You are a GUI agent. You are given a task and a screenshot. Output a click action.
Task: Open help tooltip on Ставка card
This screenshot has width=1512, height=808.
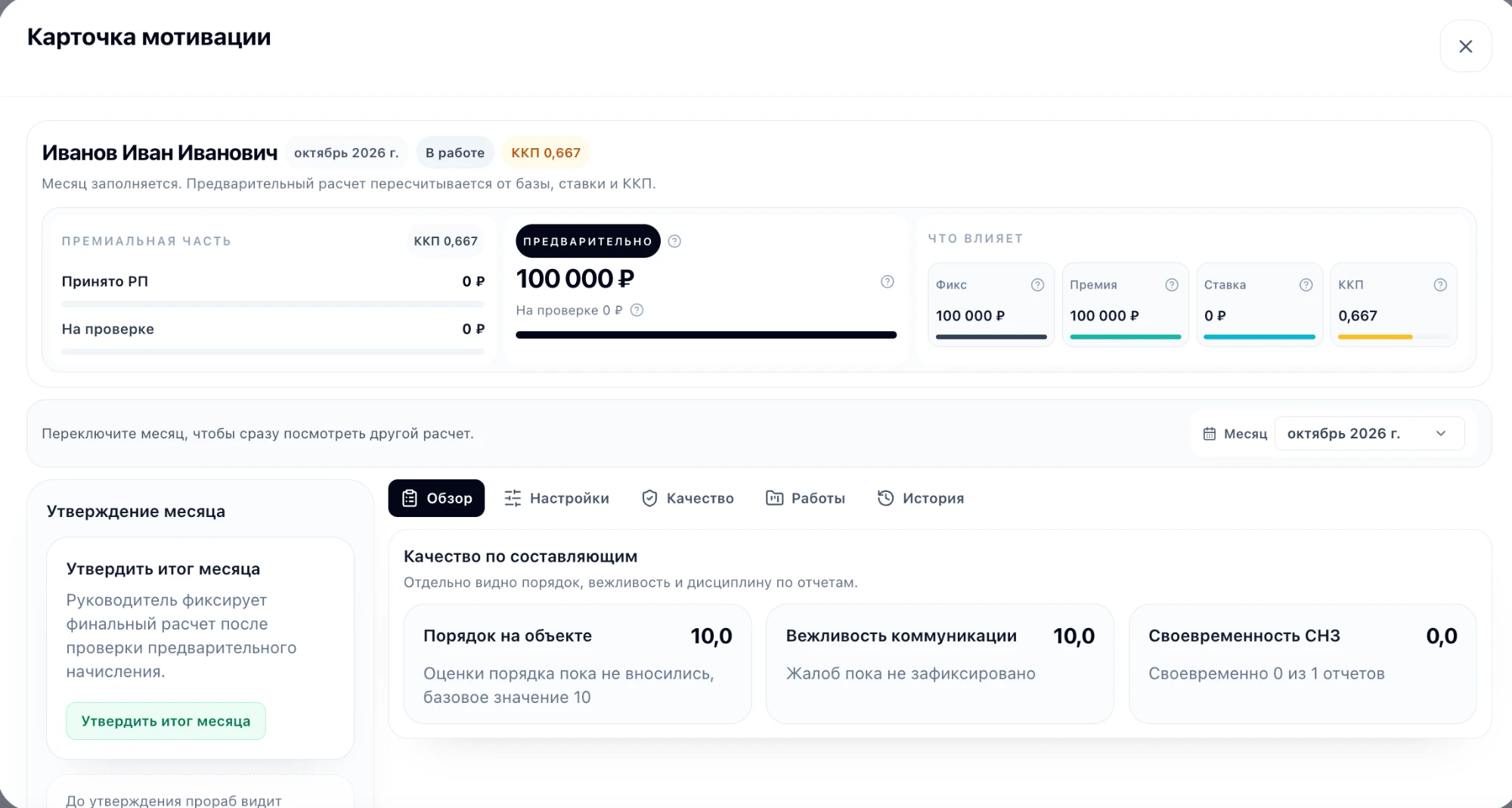click(x=1306, y=285)
